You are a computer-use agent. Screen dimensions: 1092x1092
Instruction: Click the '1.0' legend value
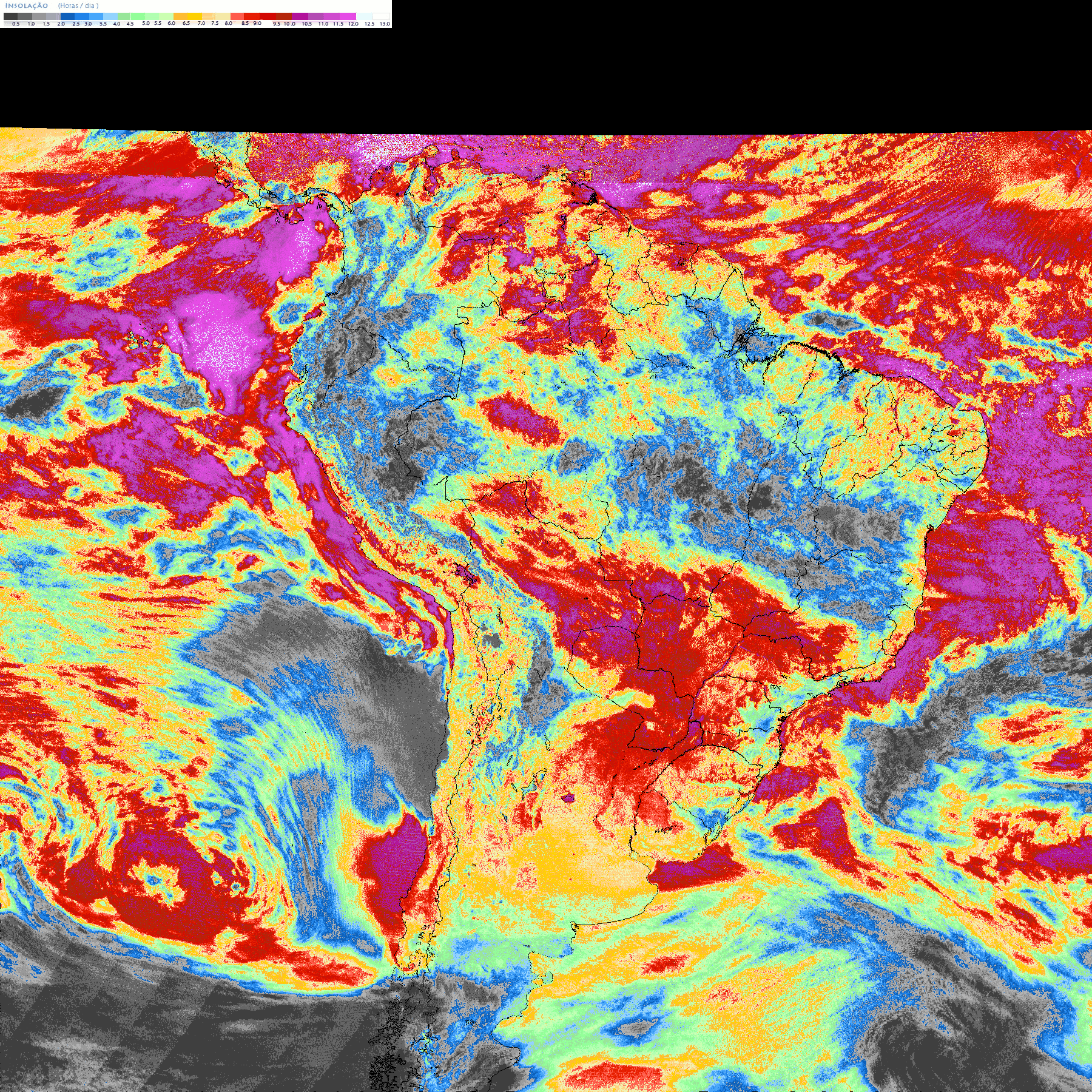(x=31, y=24)
